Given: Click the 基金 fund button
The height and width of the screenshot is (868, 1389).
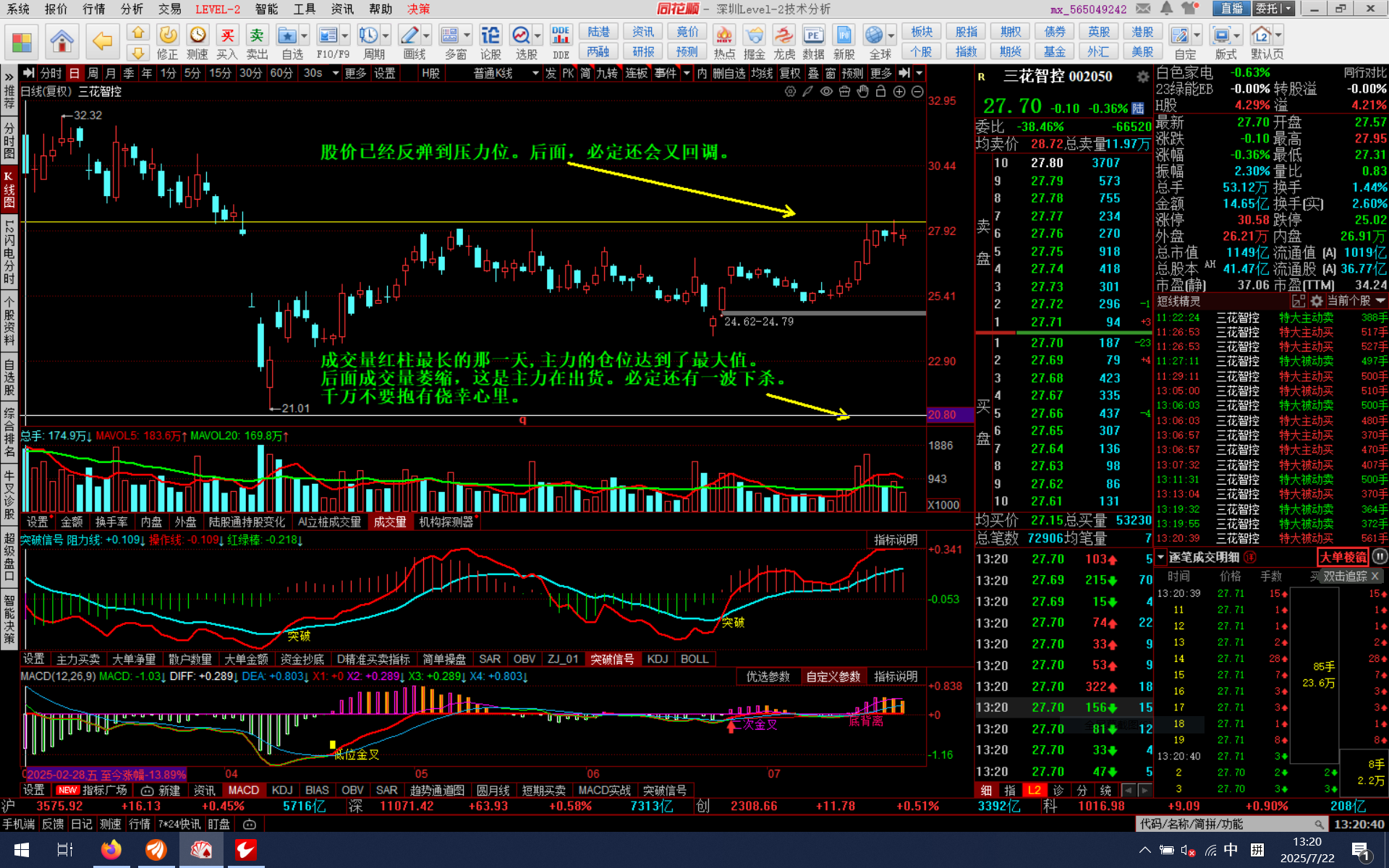Looking at the screenshot, I should pos(1054,51).
